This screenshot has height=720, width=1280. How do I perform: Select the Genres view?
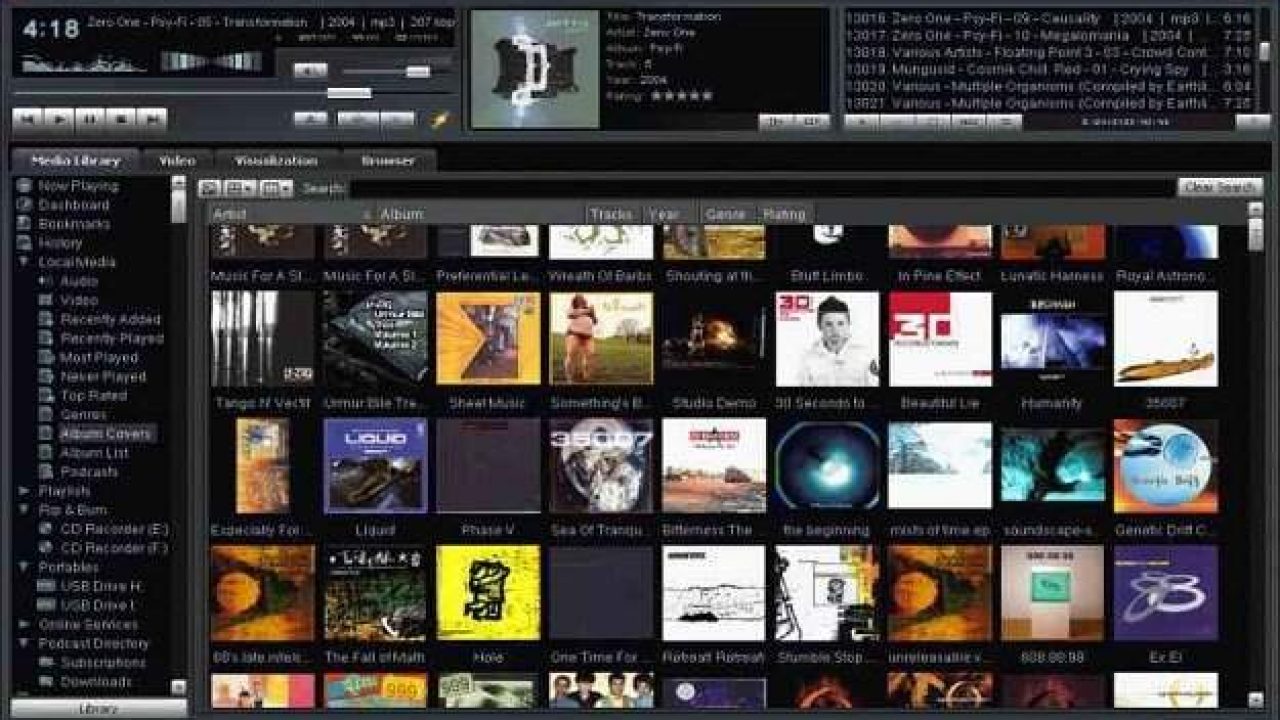83,415
